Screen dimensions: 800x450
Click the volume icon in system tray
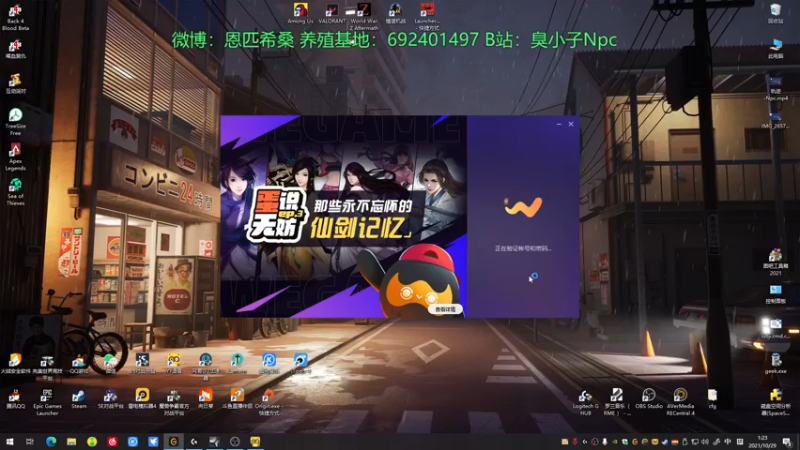(705, 442)
